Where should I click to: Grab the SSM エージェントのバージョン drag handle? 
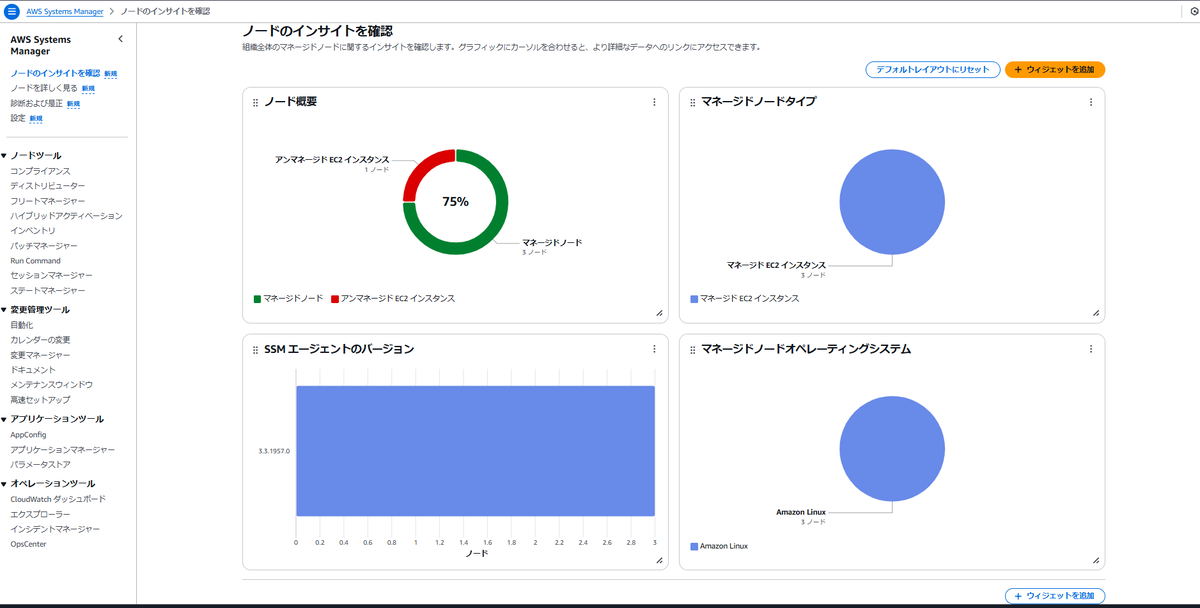(255, 349)
